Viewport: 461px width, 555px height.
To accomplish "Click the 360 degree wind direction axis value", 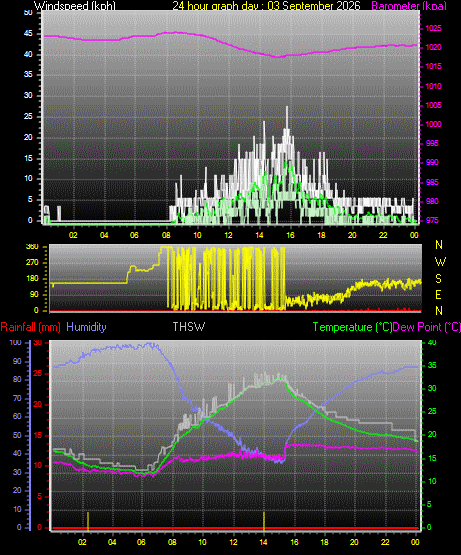I will point(32,247).
